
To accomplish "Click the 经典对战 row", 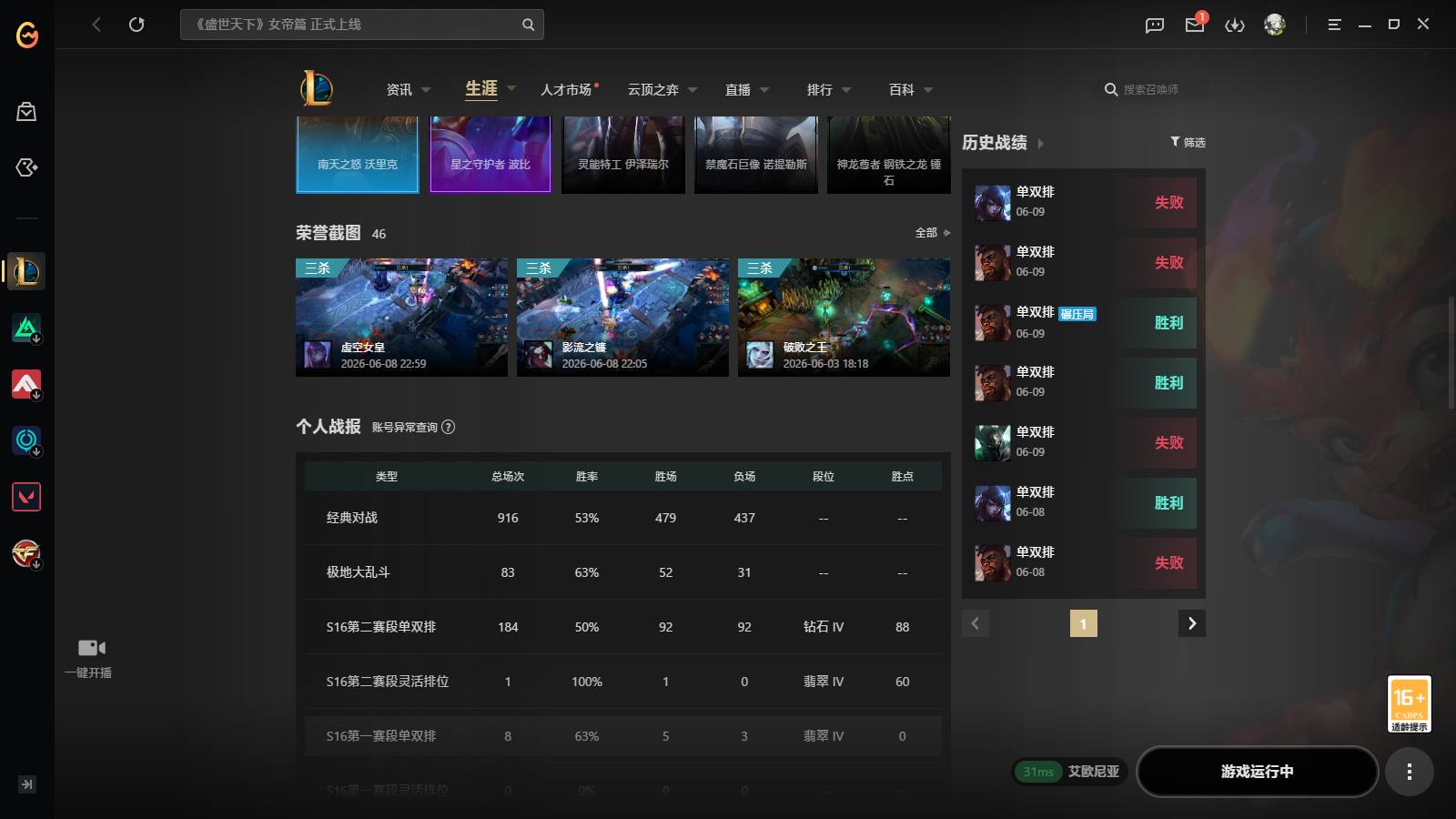I will pyautogui.click(x=623, y=518).
